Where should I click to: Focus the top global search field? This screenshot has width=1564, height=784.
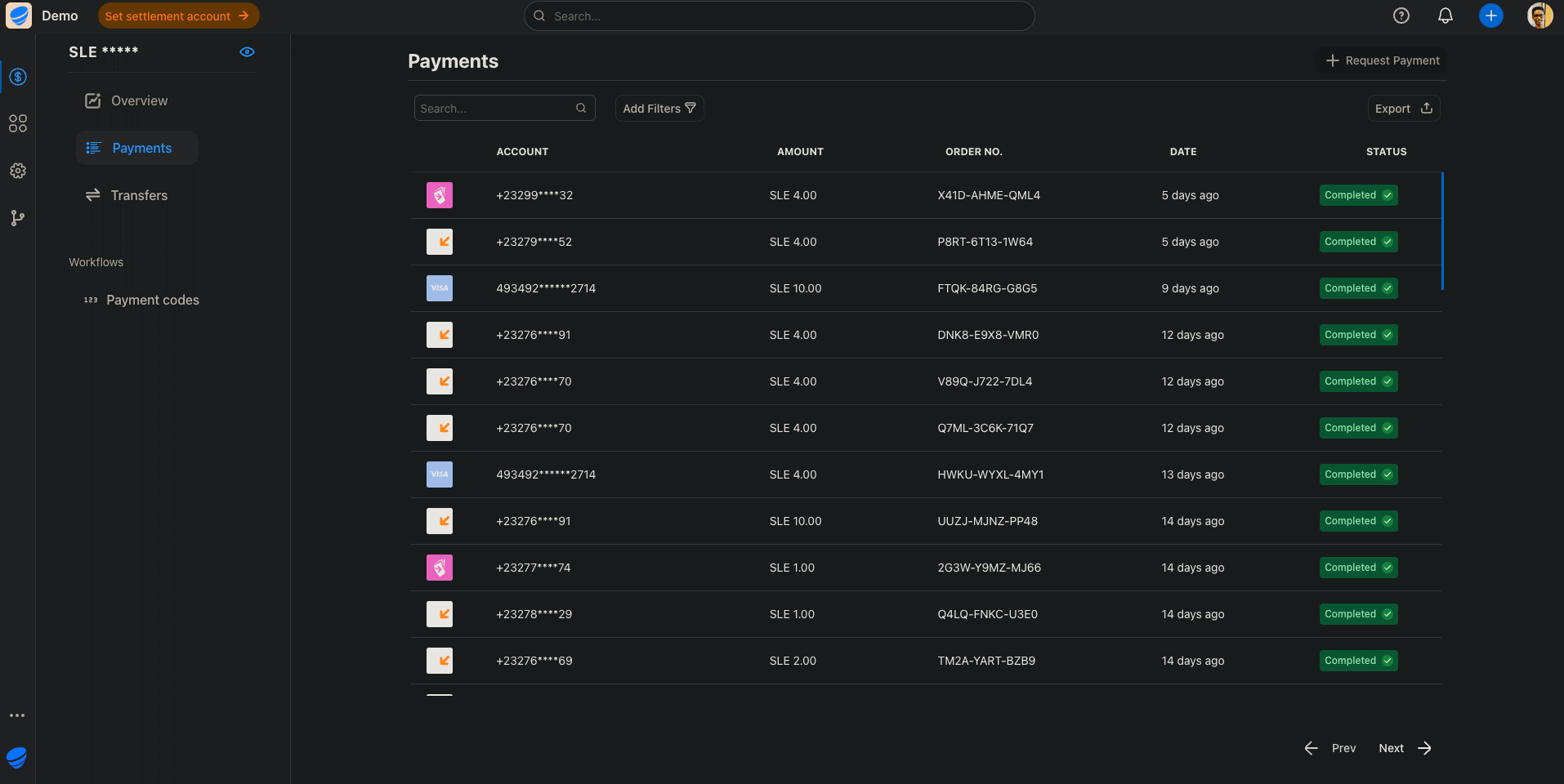click(x=779, y=16)
